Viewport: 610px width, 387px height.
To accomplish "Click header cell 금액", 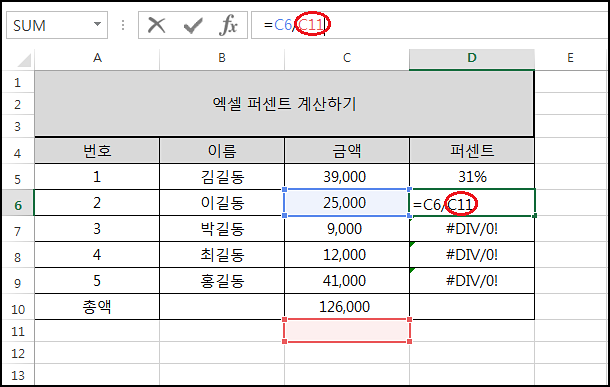I will pyautogui.click(x=347, y=151).
